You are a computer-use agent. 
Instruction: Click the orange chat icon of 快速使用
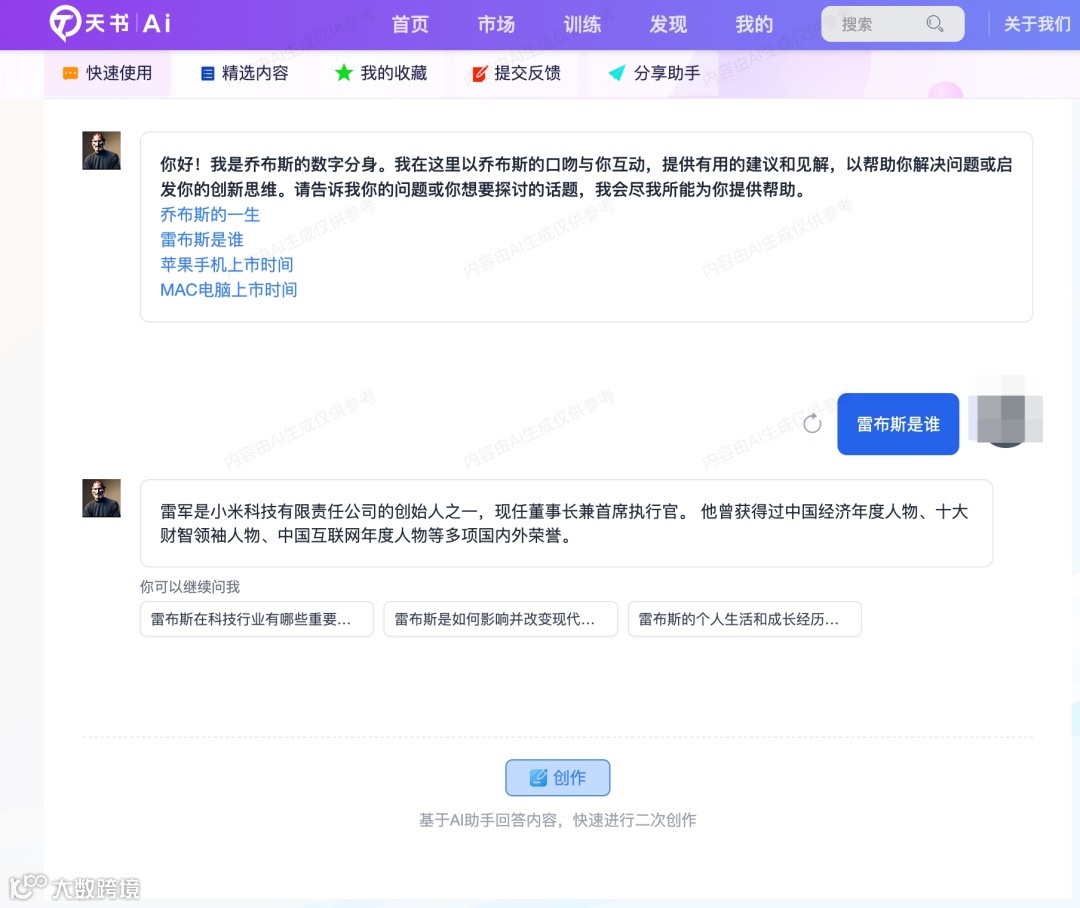coord(70,73)
